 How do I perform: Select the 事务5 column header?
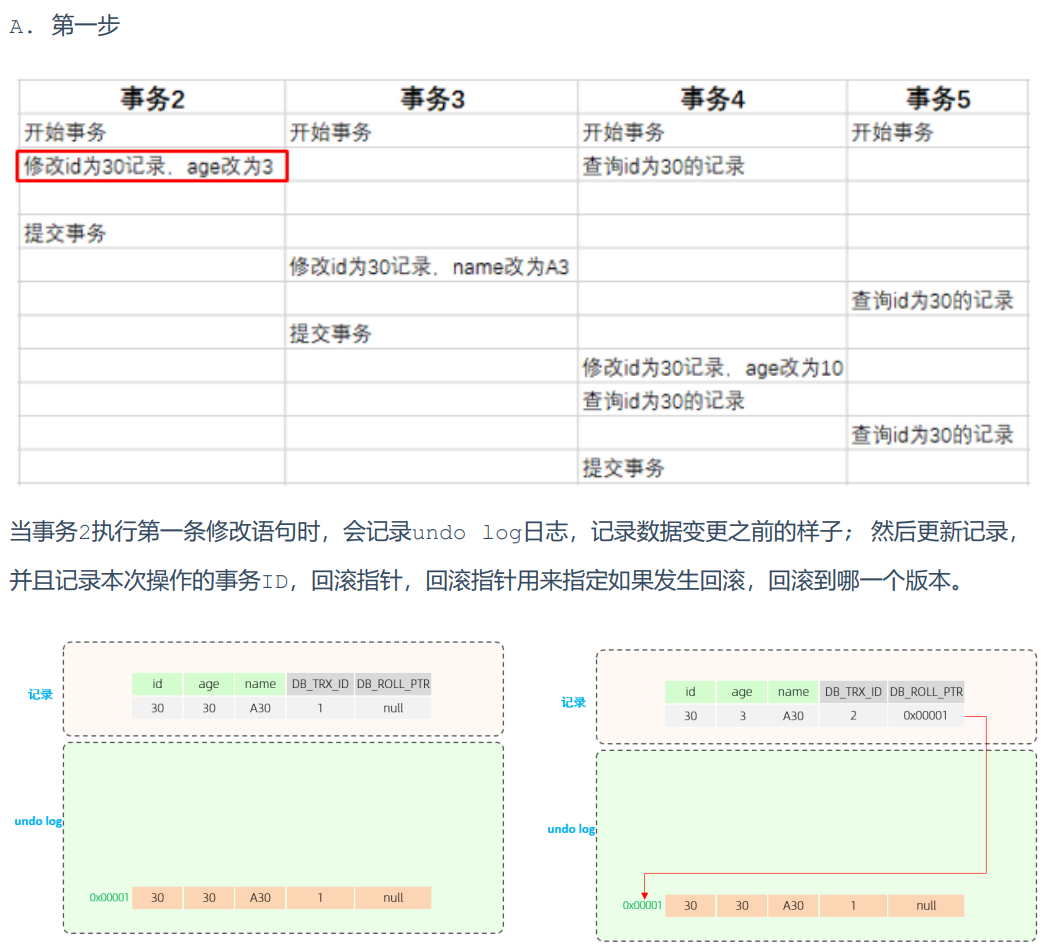tap(938, 98)
